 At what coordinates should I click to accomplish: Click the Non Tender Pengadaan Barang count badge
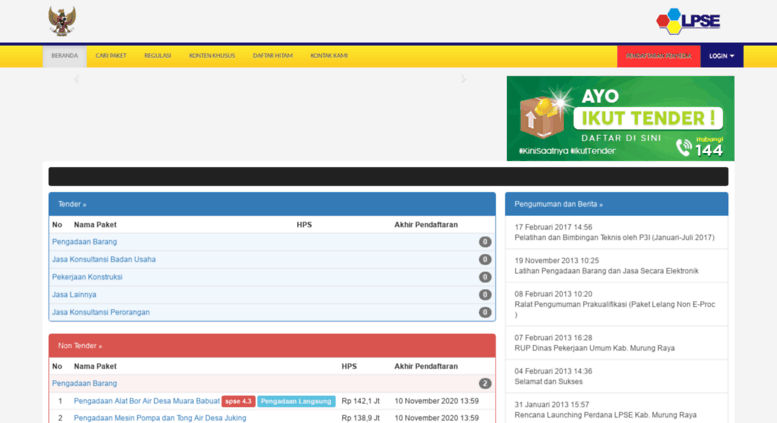click(x=484, y=383)
